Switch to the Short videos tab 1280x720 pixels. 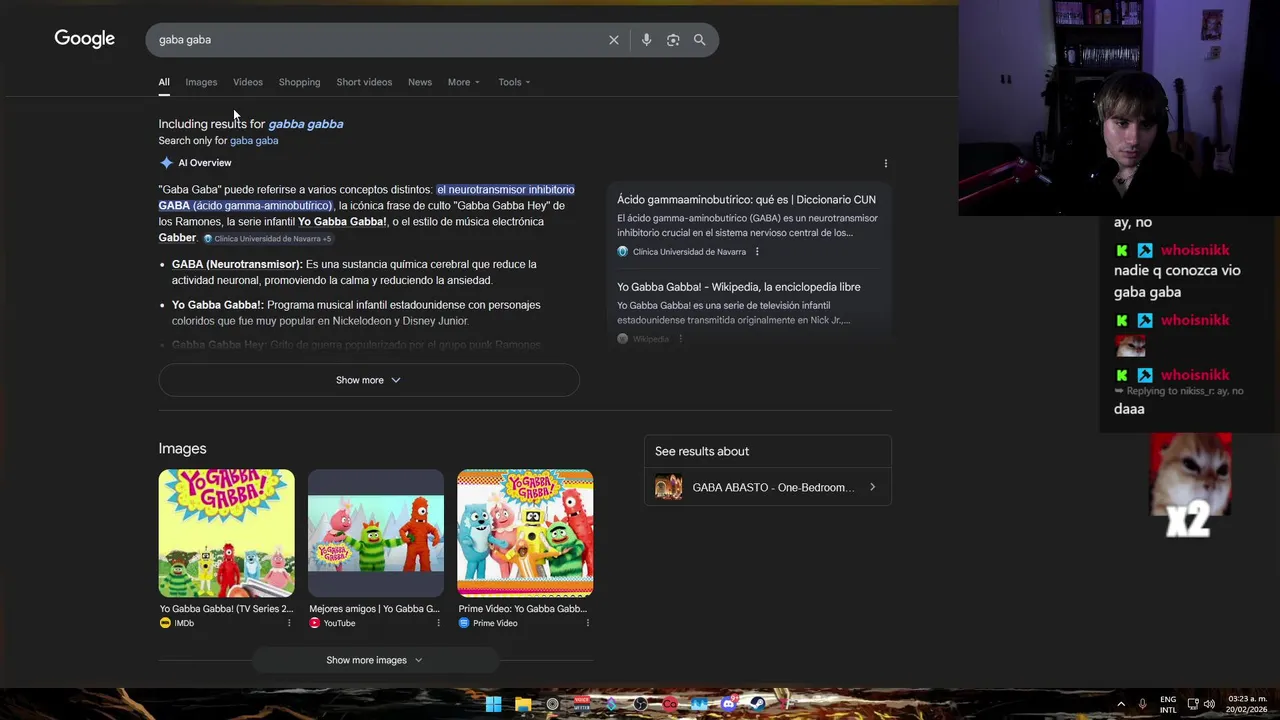(364, 82)
